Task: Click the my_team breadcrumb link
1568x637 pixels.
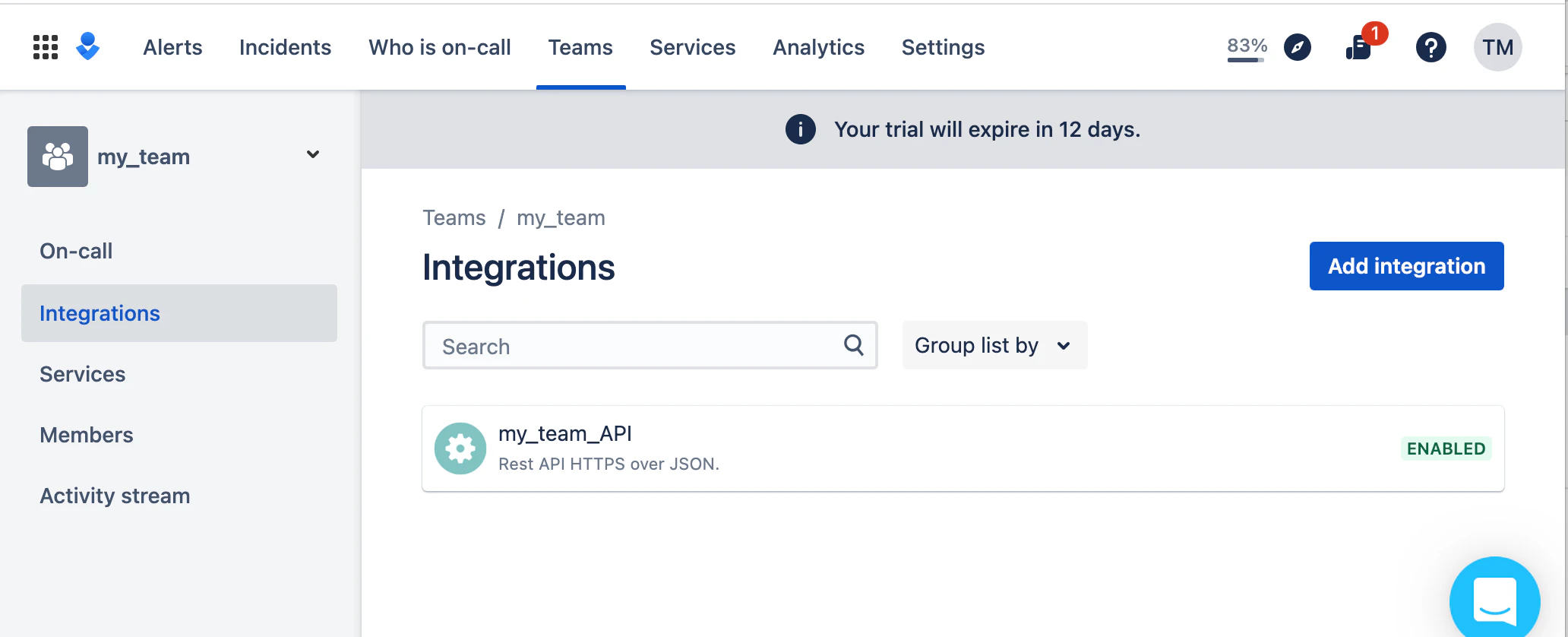Action: coord(561,218)
